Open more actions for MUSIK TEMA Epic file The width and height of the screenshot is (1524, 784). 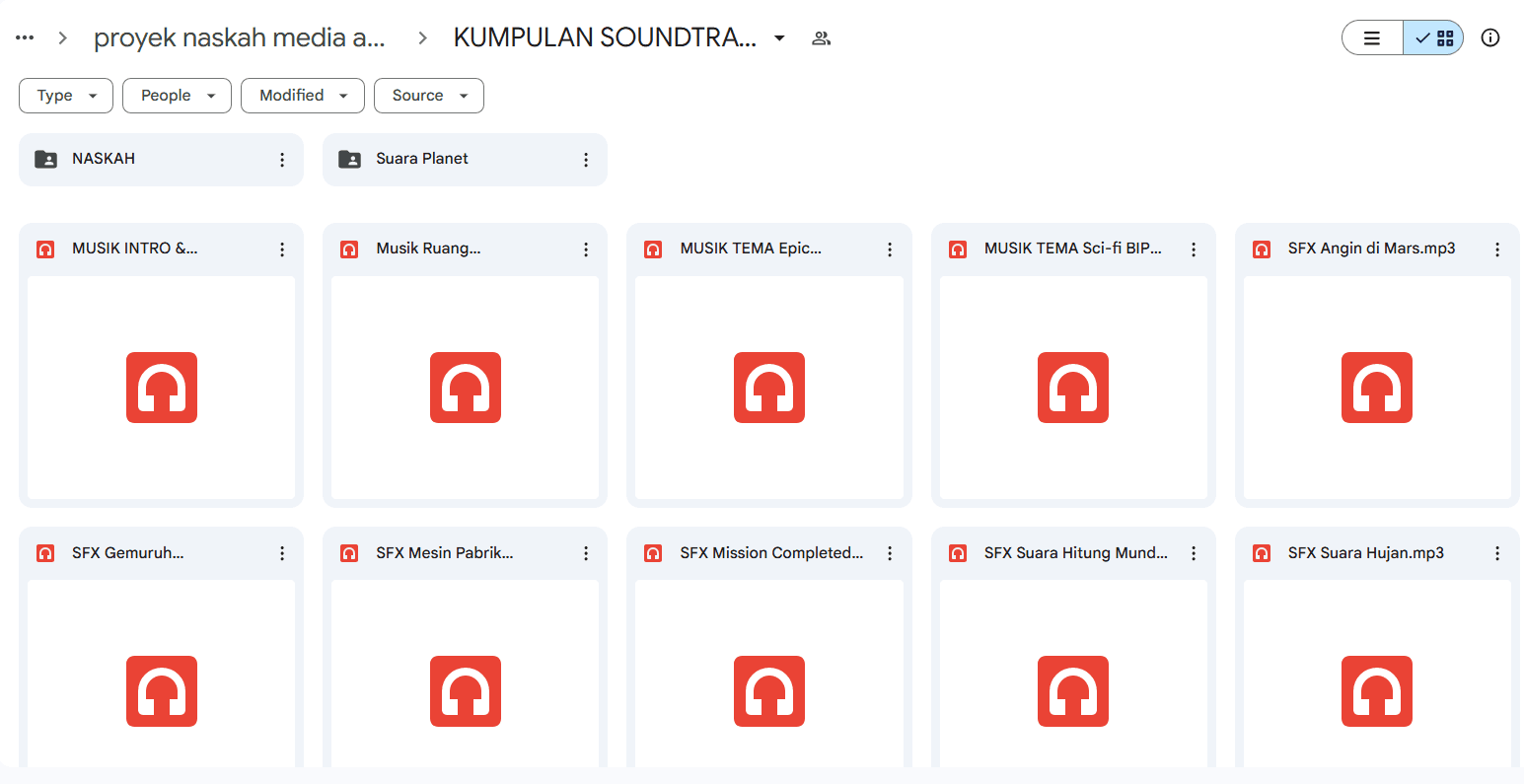[x=890, y=249]
